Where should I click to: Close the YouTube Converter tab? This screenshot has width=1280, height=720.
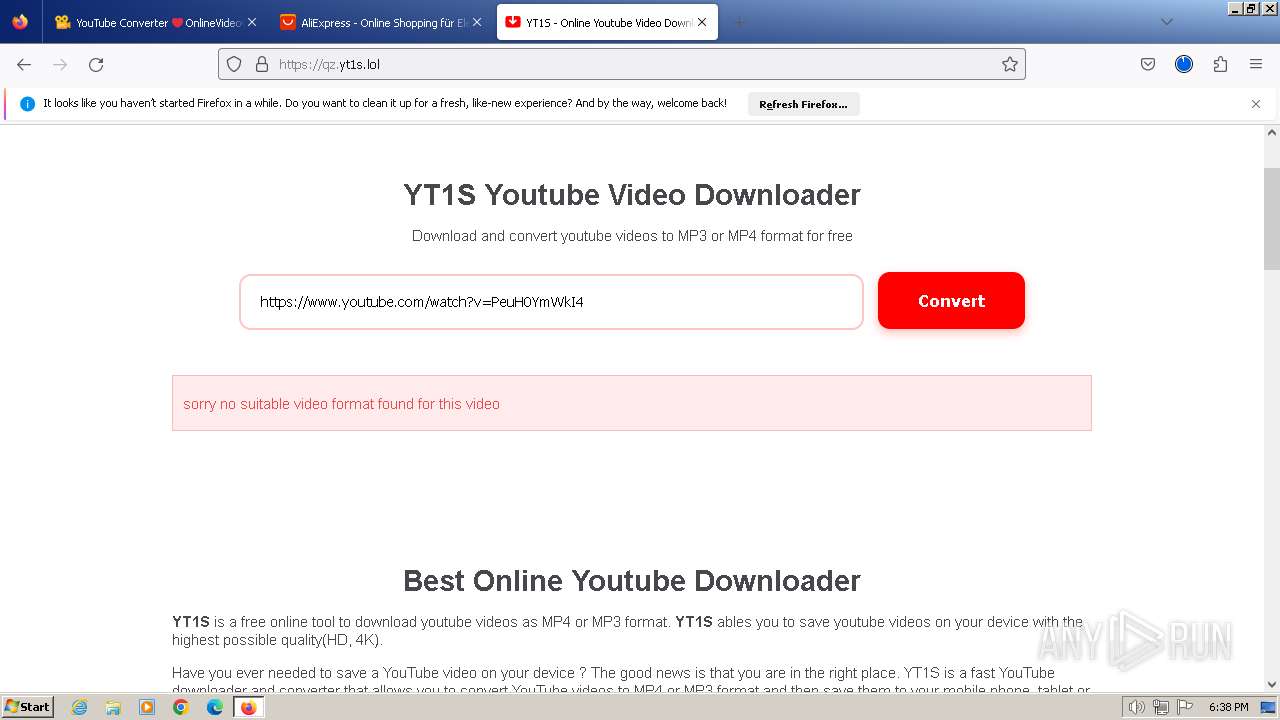[x=251, y=22]
